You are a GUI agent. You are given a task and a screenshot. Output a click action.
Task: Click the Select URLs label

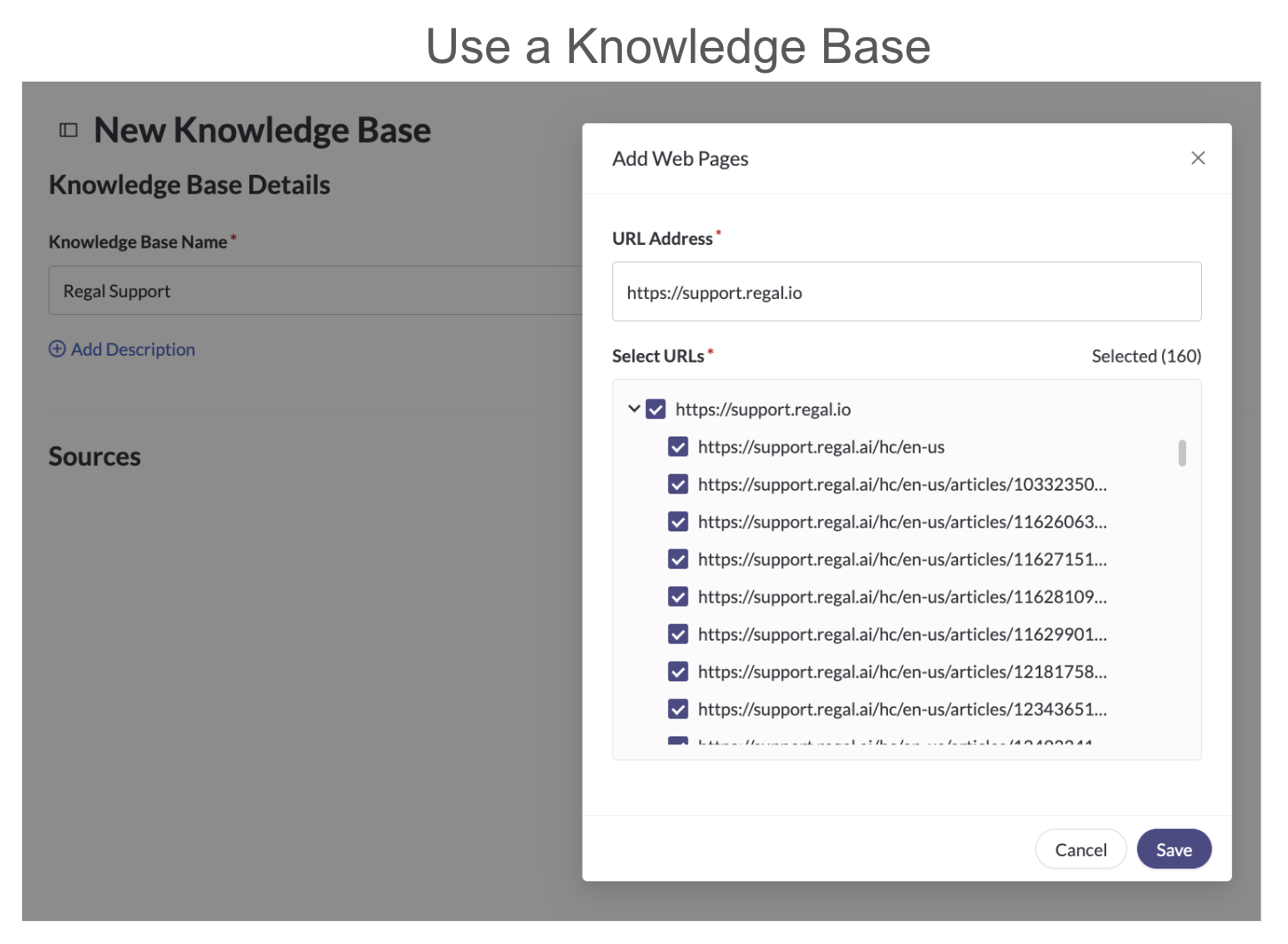tap(658, 356)
